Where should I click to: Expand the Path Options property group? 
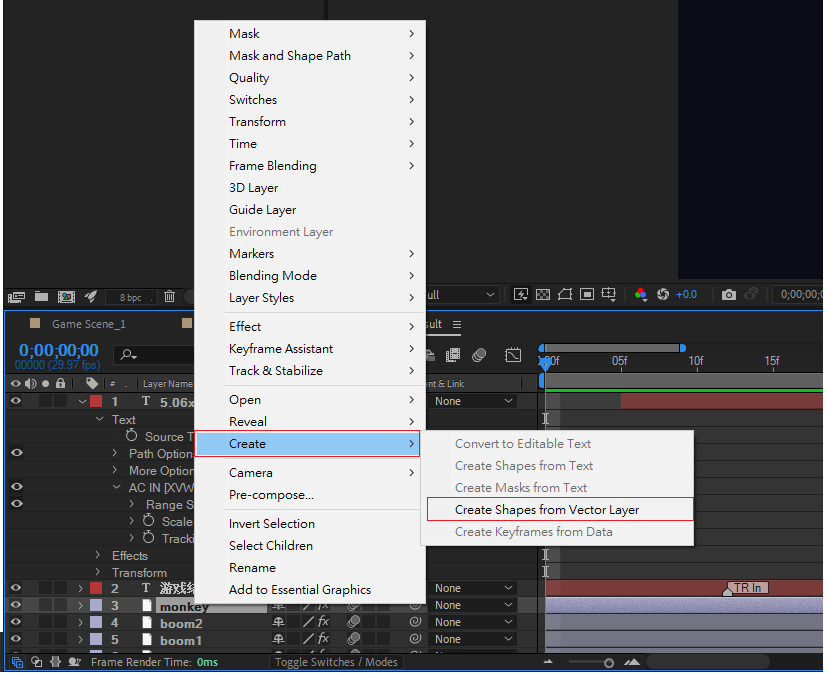click(x=116, y=453)
